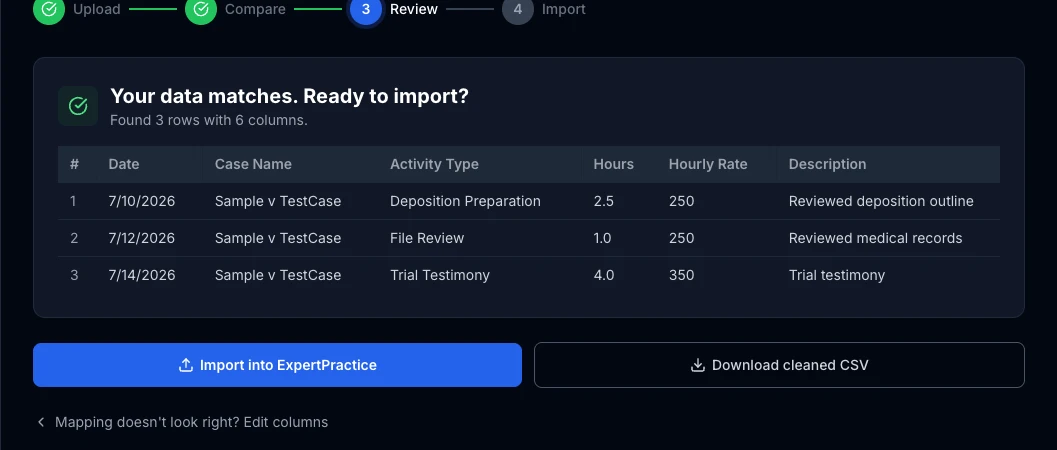Click the Activity Type column header

(434, 164)
